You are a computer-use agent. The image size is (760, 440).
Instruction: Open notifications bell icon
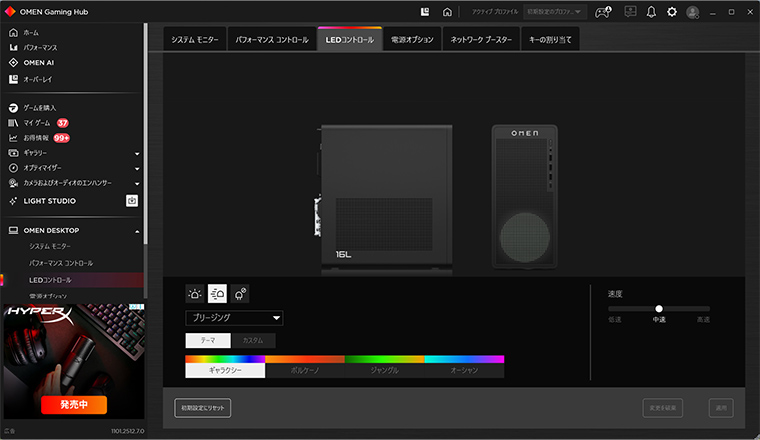click(651, 12)
